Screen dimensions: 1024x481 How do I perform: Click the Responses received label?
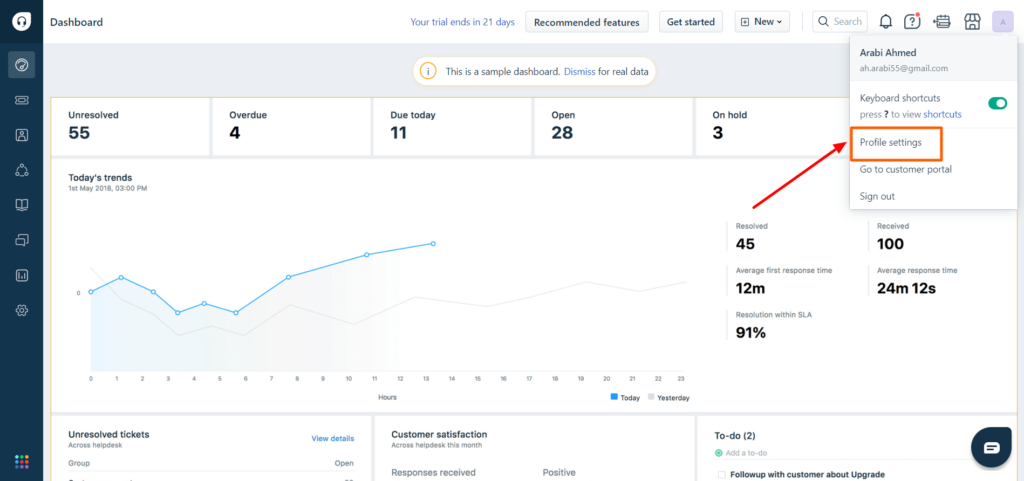pyautogui.click(x=433, y=473)
